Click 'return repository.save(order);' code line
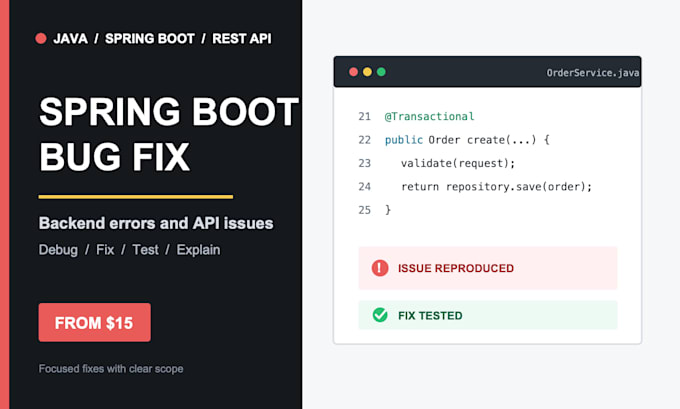This screenshot has width=680, height=409. [x=497, y=187]
